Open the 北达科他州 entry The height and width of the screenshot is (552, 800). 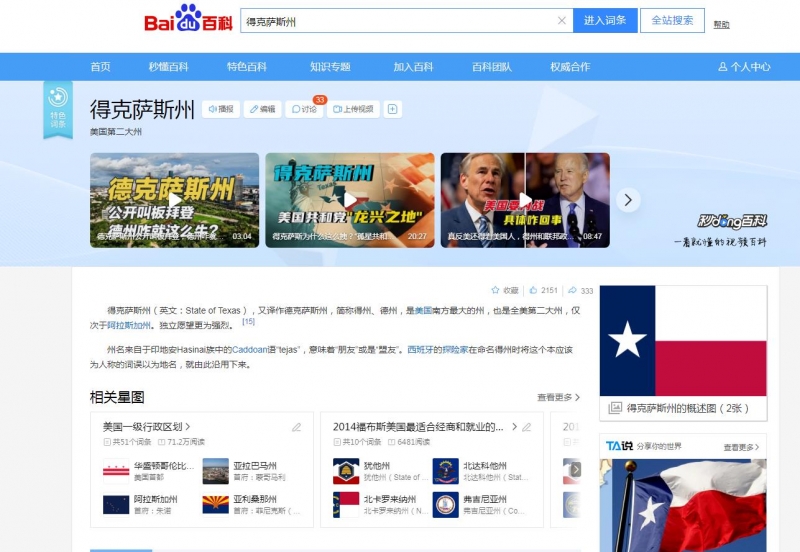pyautogui.click(x=481, y=470)
